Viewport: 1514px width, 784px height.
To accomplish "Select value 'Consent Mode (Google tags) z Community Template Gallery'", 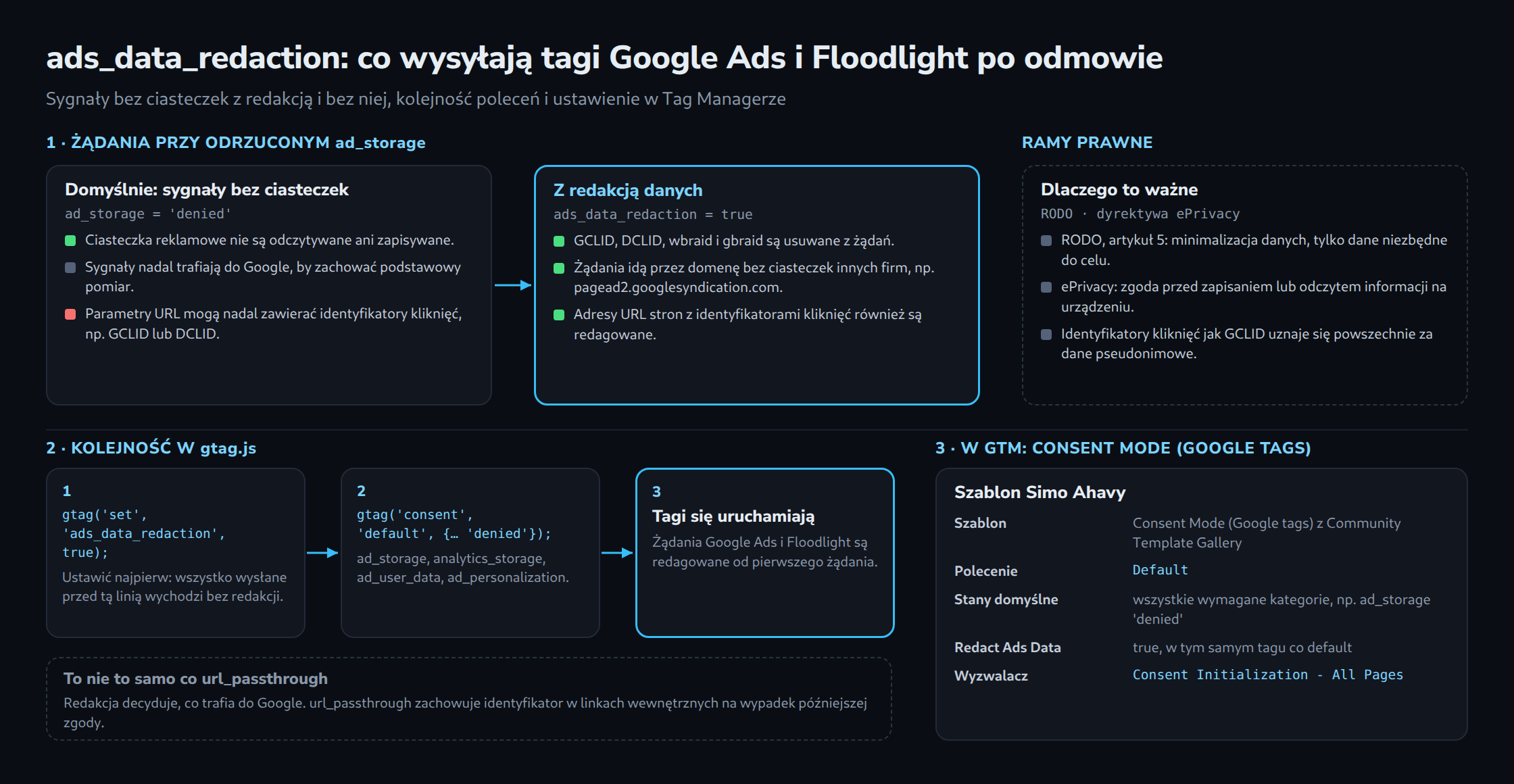I will click(1267, 533).
